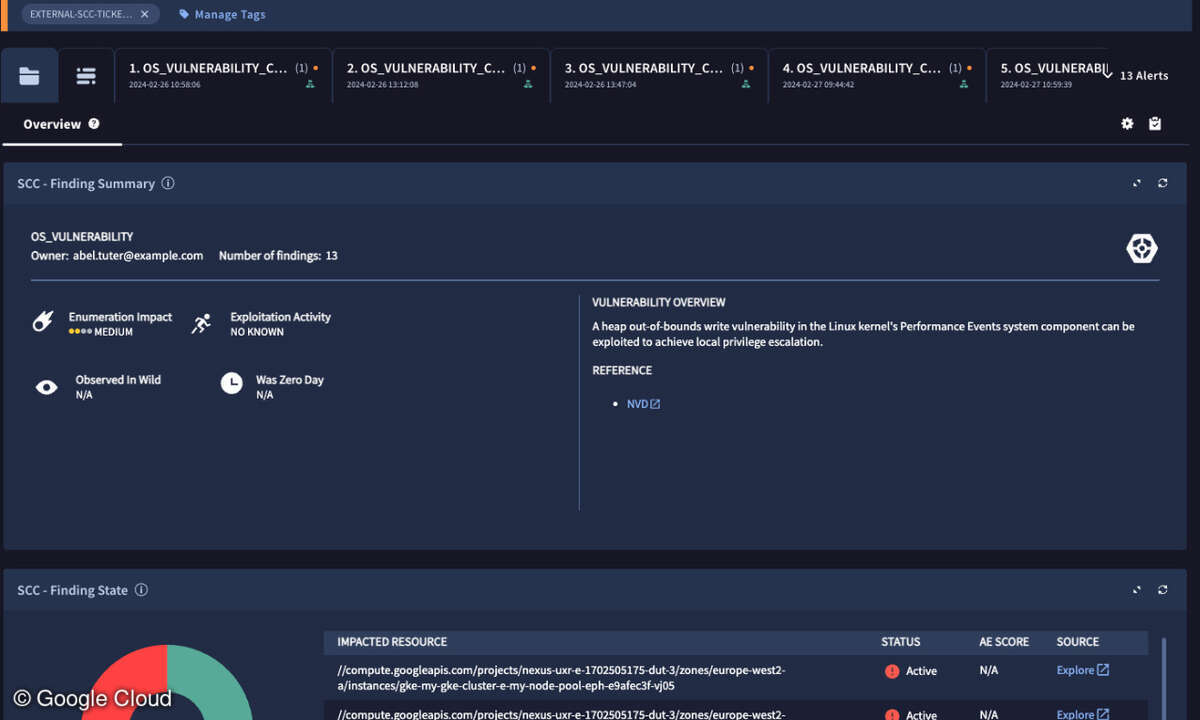Viewport: 1200px width, 720px height.
Task: Select alert tab 2. OS_VULNERABILITY_C...
Action: click(x=442, y=75)
